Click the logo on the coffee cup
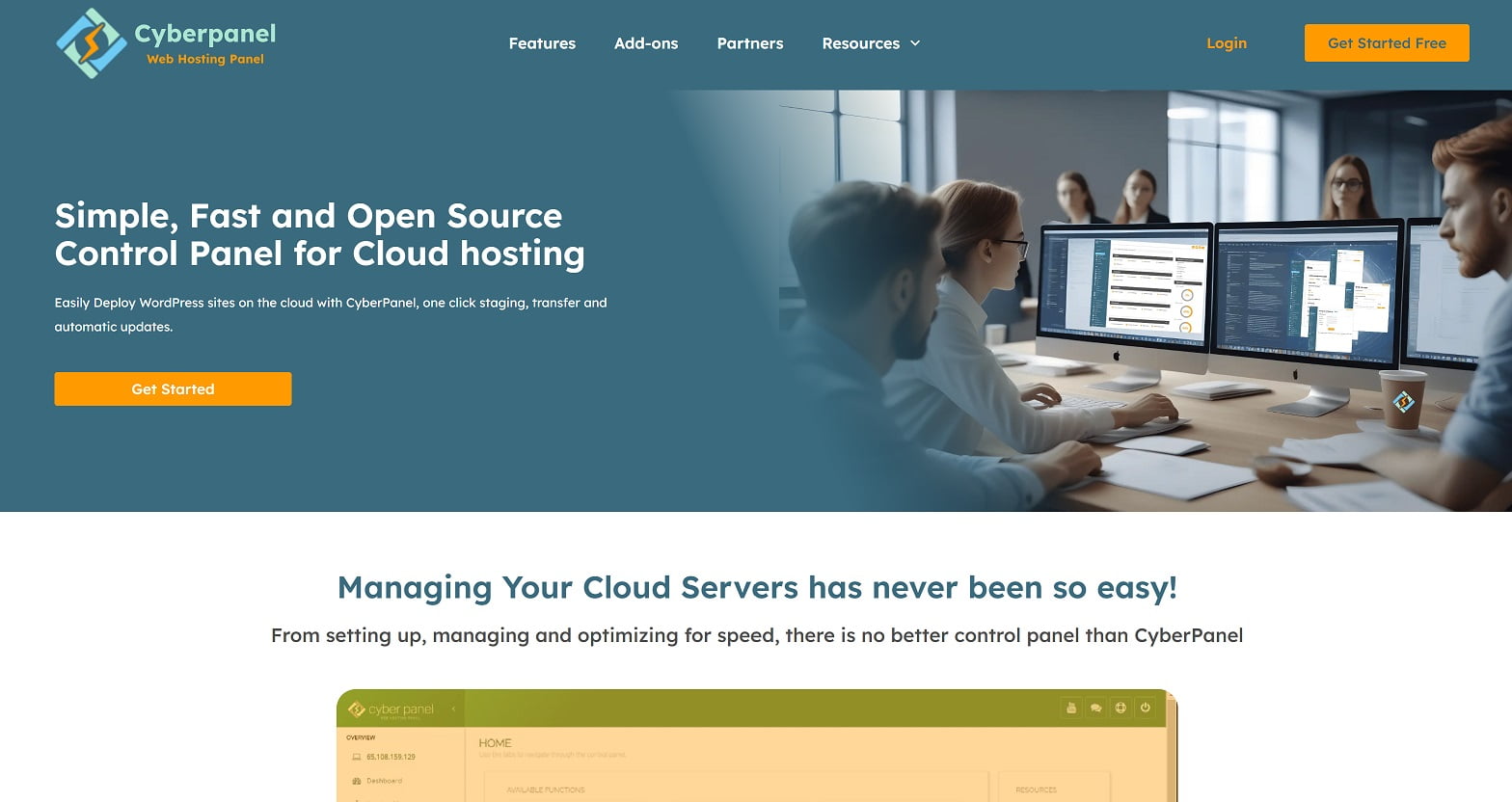 tap(1403, 401)
